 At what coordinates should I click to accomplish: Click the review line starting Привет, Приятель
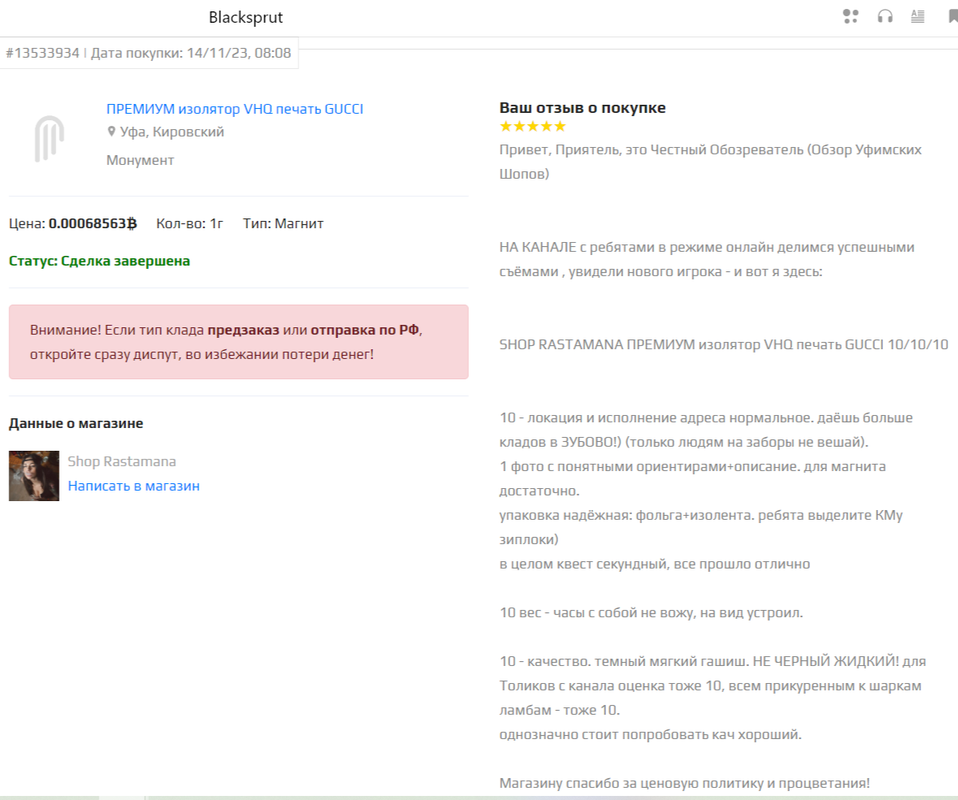click(711, 150)
